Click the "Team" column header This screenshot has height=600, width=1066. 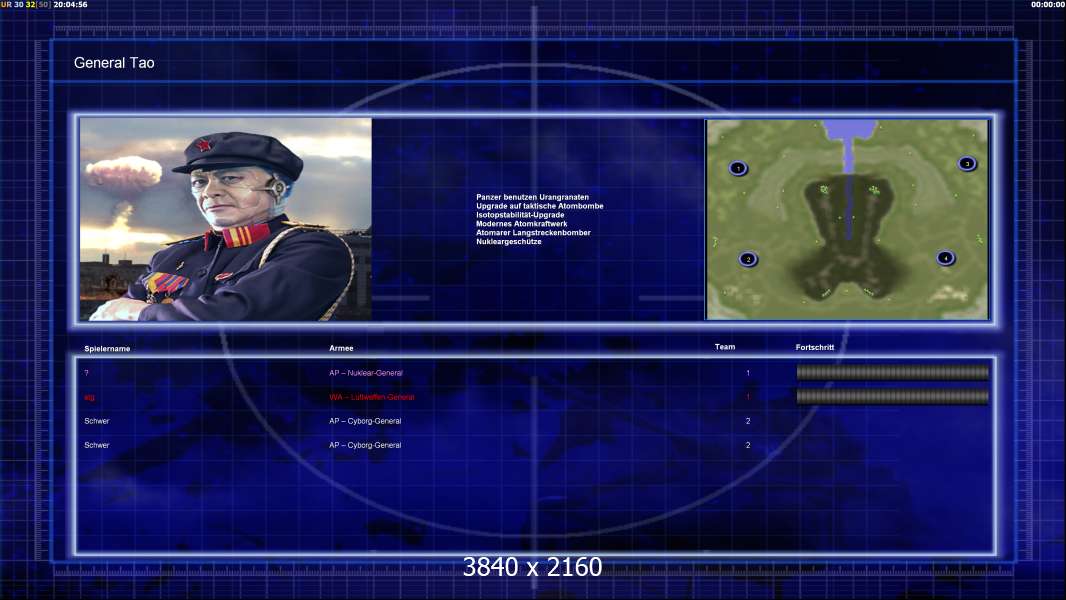click(x=725, y=347)
